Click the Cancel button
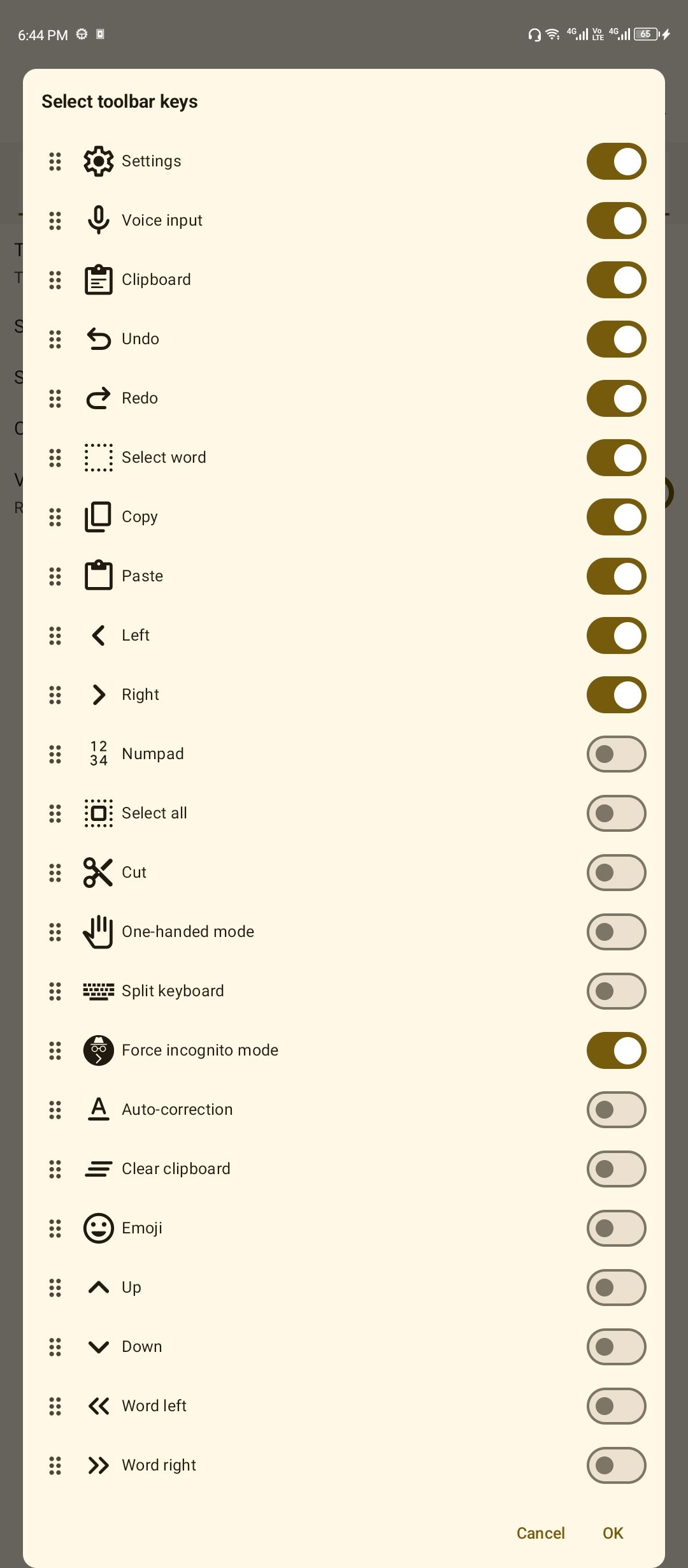The height and width of the screenshot is (1568, 688). (x=541, y=1533)
